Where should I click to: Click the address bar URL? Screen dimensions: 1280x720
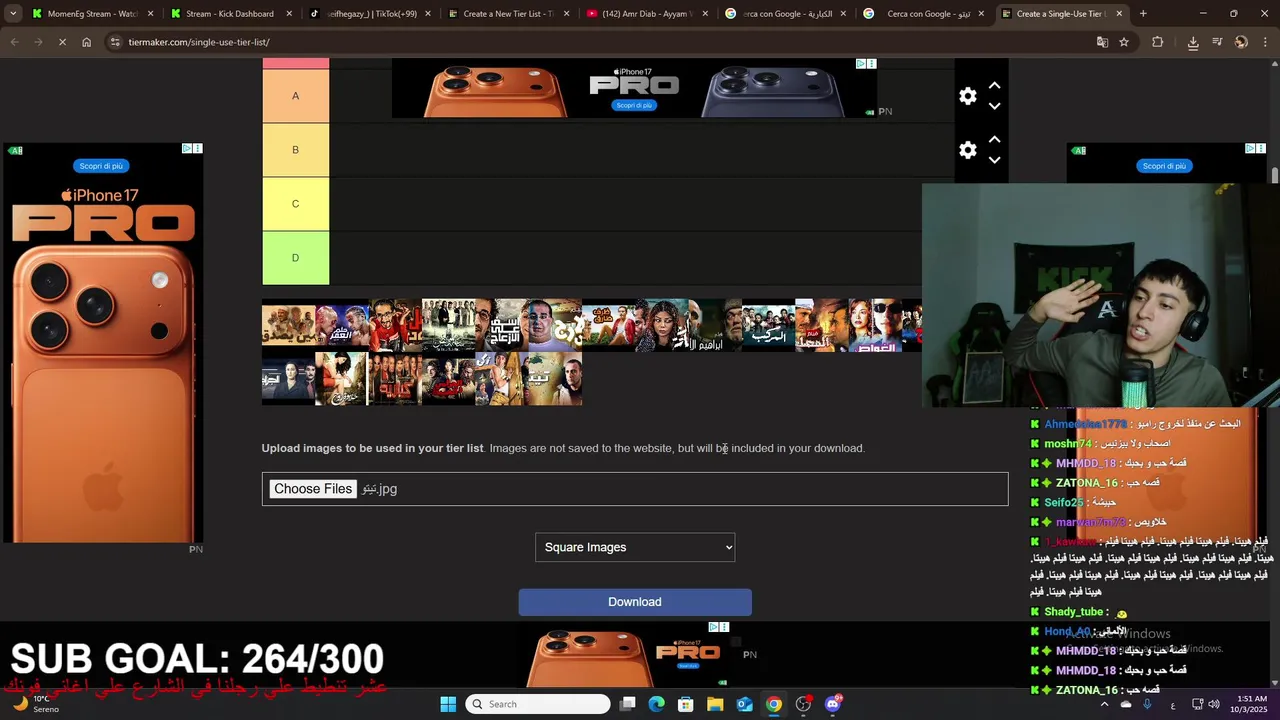[199, 42]
